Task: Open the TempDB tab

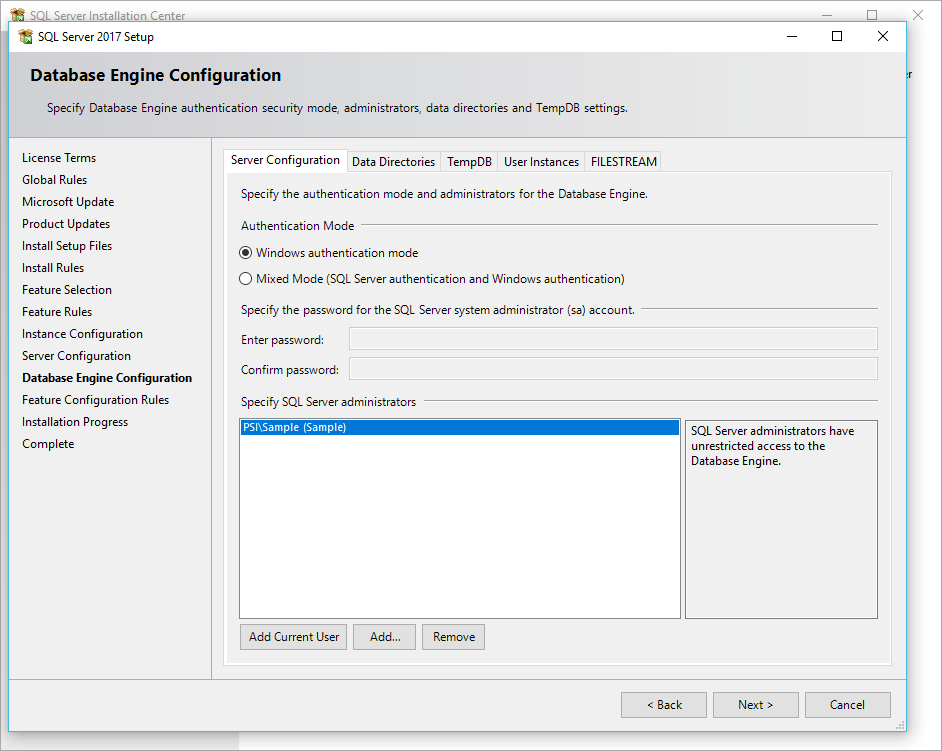Action: tap(469, 162)
